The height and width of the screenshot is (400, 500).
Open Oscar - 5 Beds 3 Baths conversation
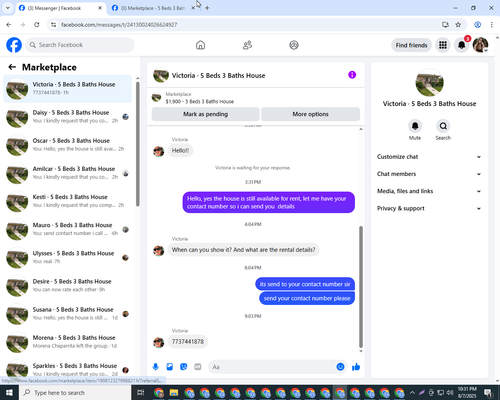click(x=67, y=145)
